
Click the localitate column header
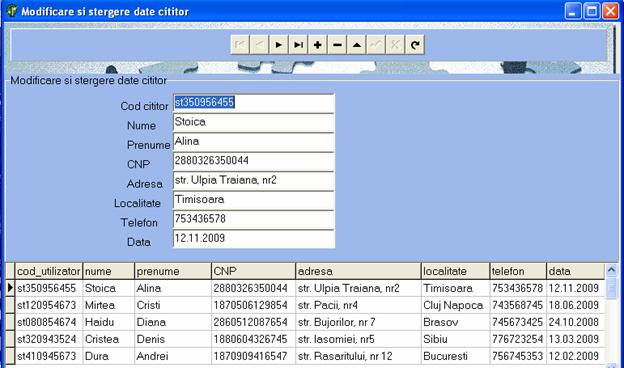[x=456, y=271]
